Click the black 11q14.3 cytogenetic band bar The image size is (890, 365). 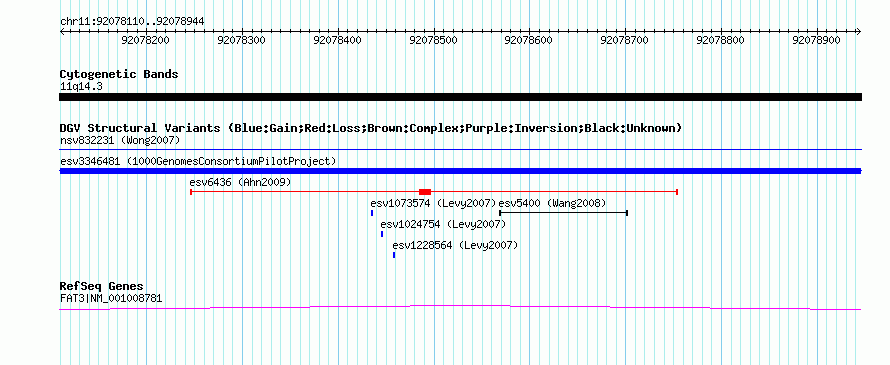(x=460, y=97)
